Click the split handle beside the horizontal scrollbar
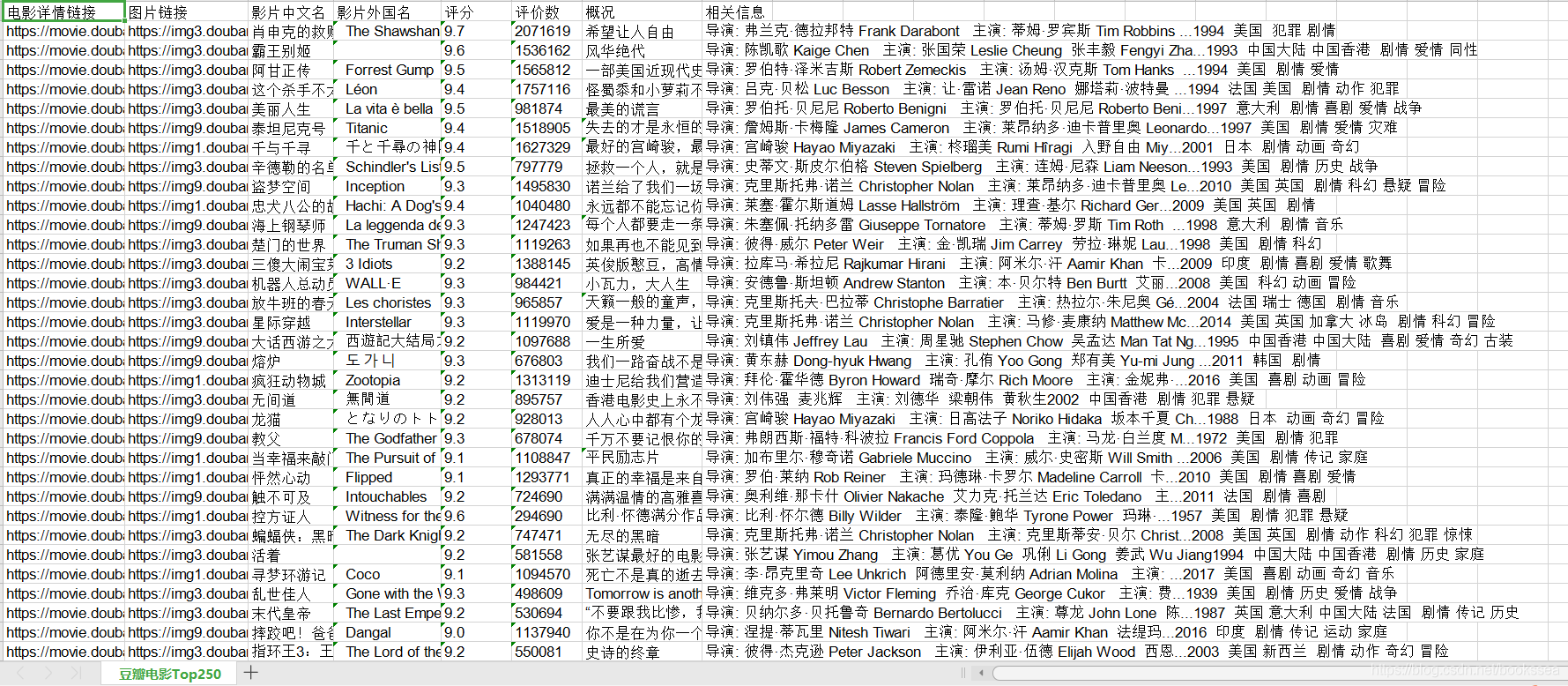1568x686 pixels. click(962, 673)
